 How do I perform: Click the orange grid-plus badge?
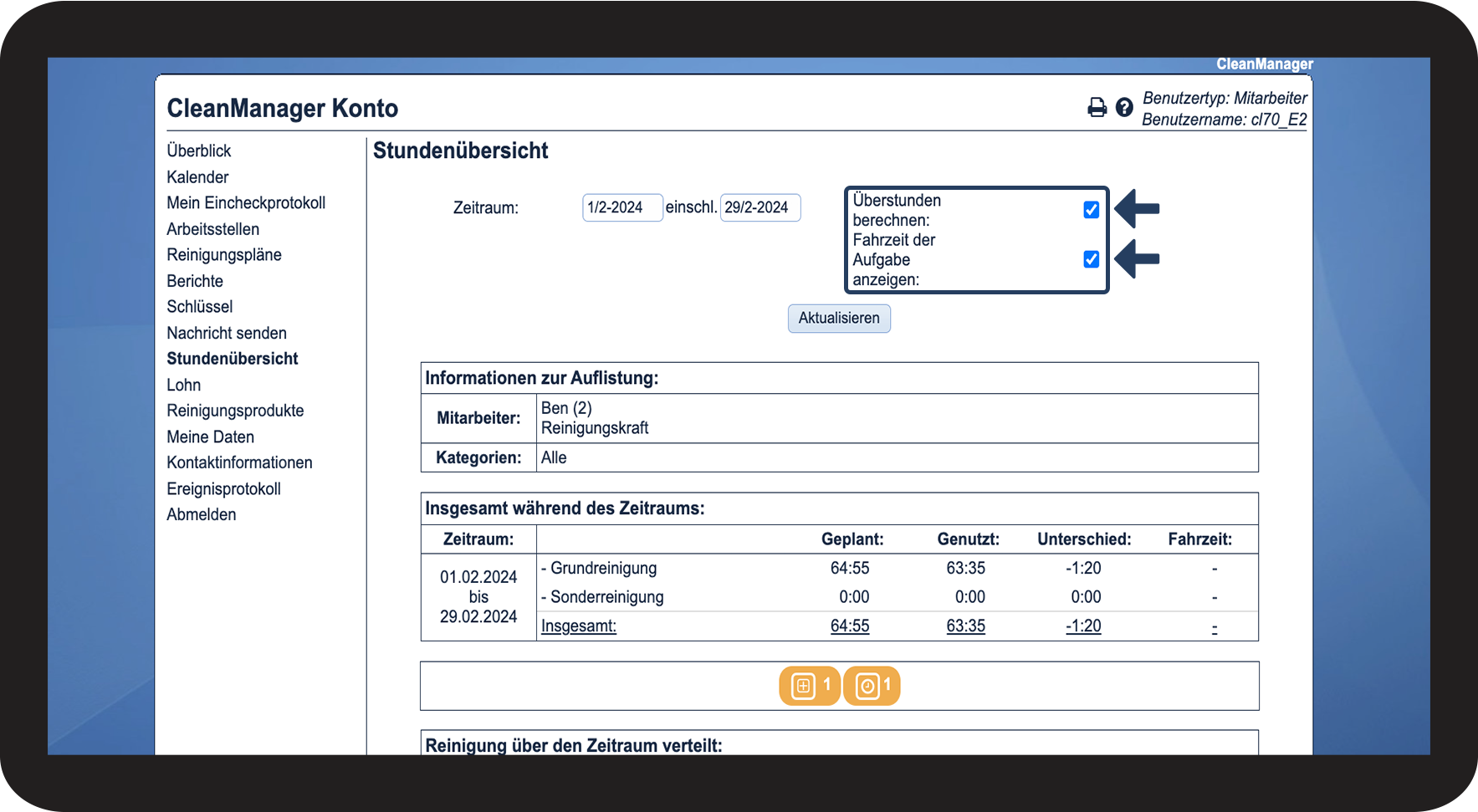[809, 687]
